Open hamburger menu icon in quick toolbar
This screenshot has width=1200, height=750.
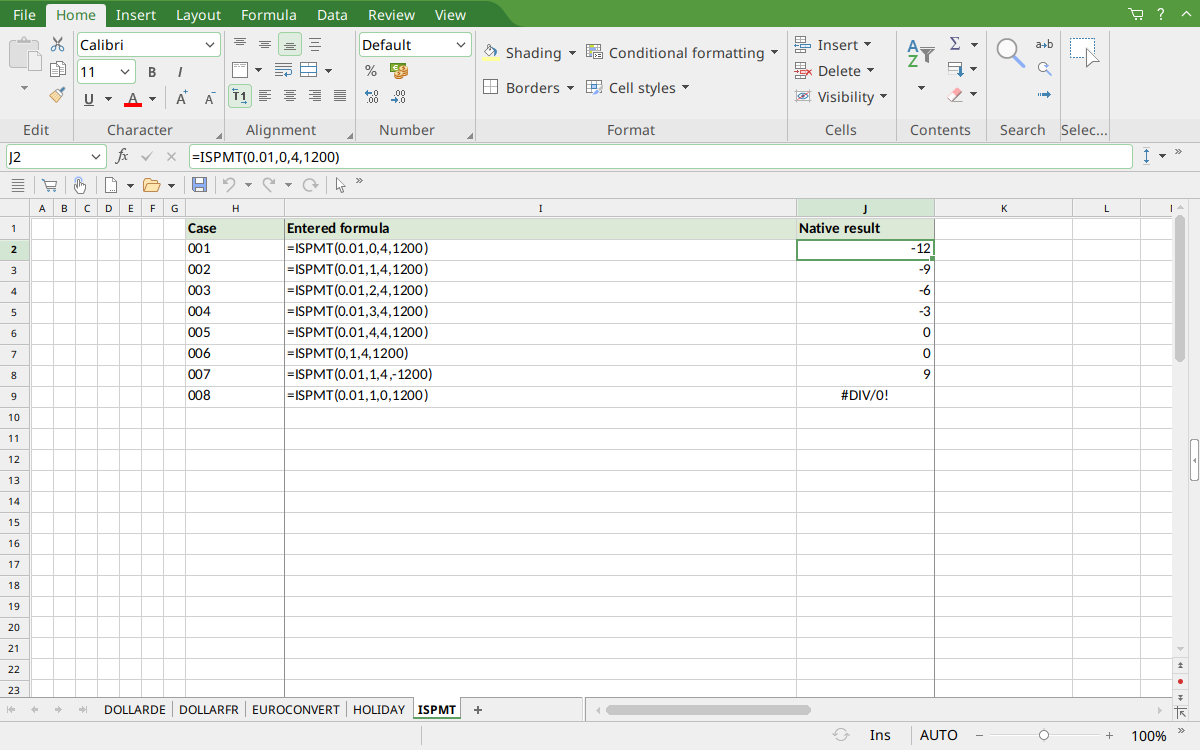pos(17,185)
